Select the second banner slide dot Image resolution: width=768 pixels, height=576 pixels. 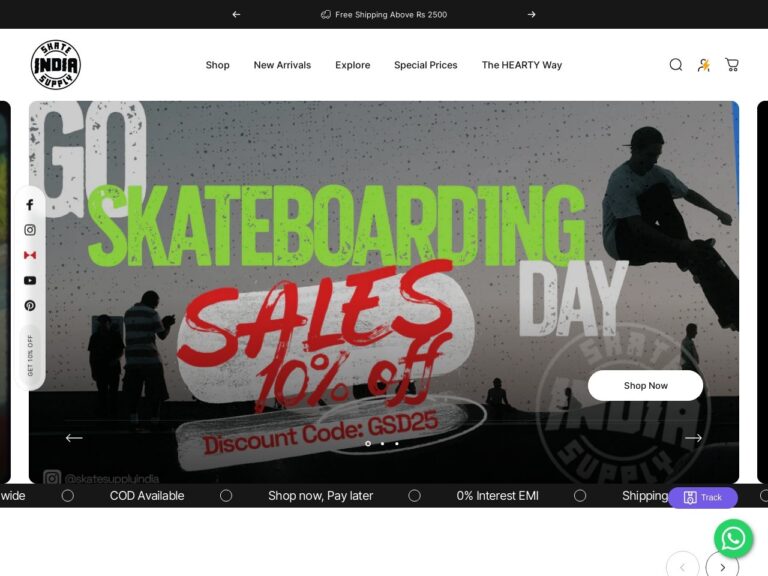(383, 444)
